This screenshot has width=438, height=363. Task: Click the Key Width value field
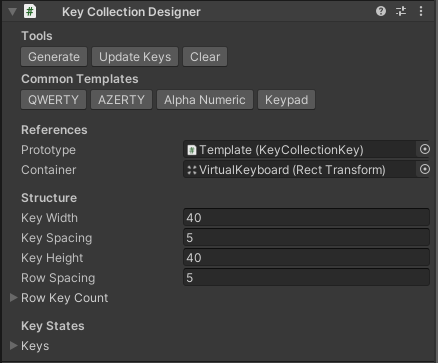306,218
